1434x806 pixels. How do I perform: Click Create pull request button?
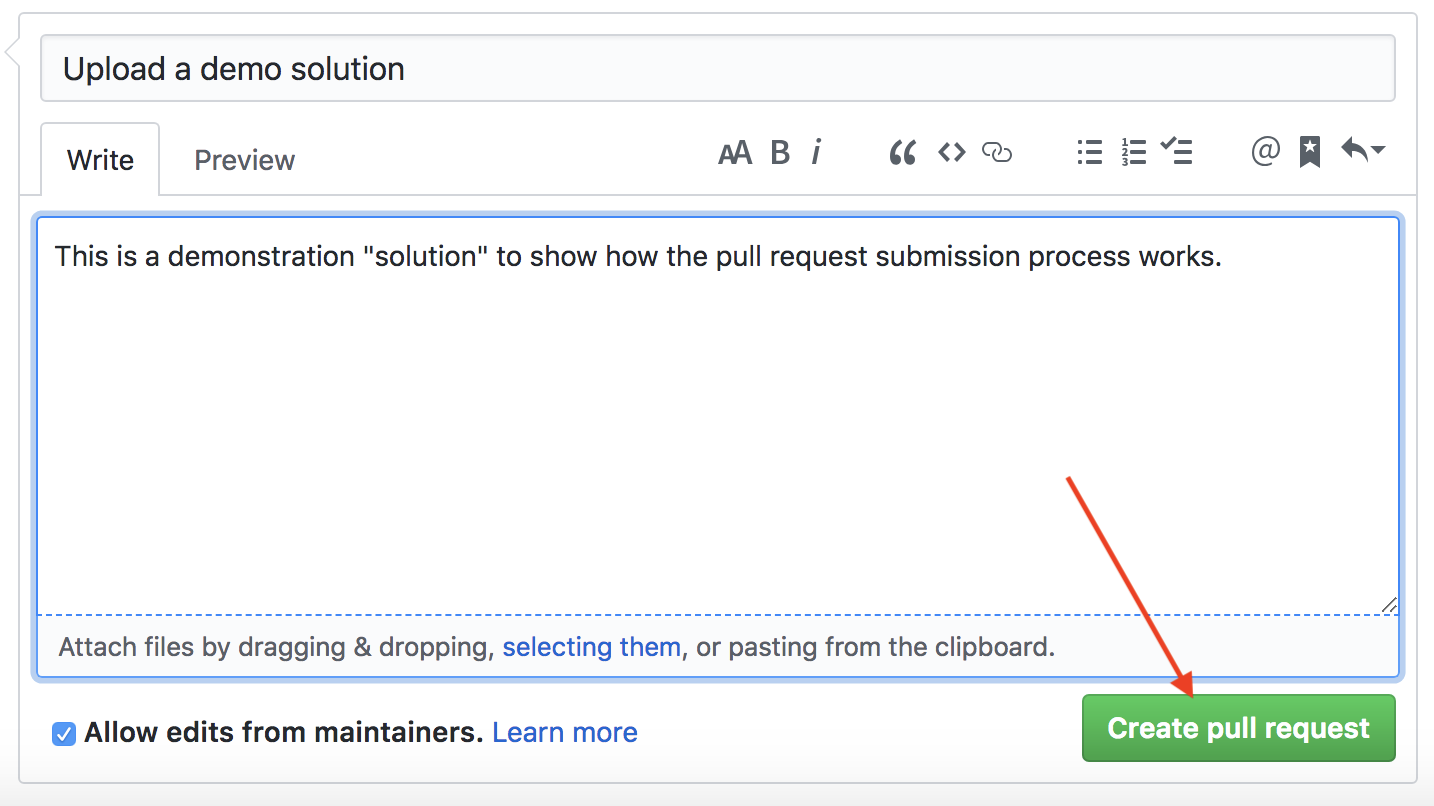click(1238, 728)
